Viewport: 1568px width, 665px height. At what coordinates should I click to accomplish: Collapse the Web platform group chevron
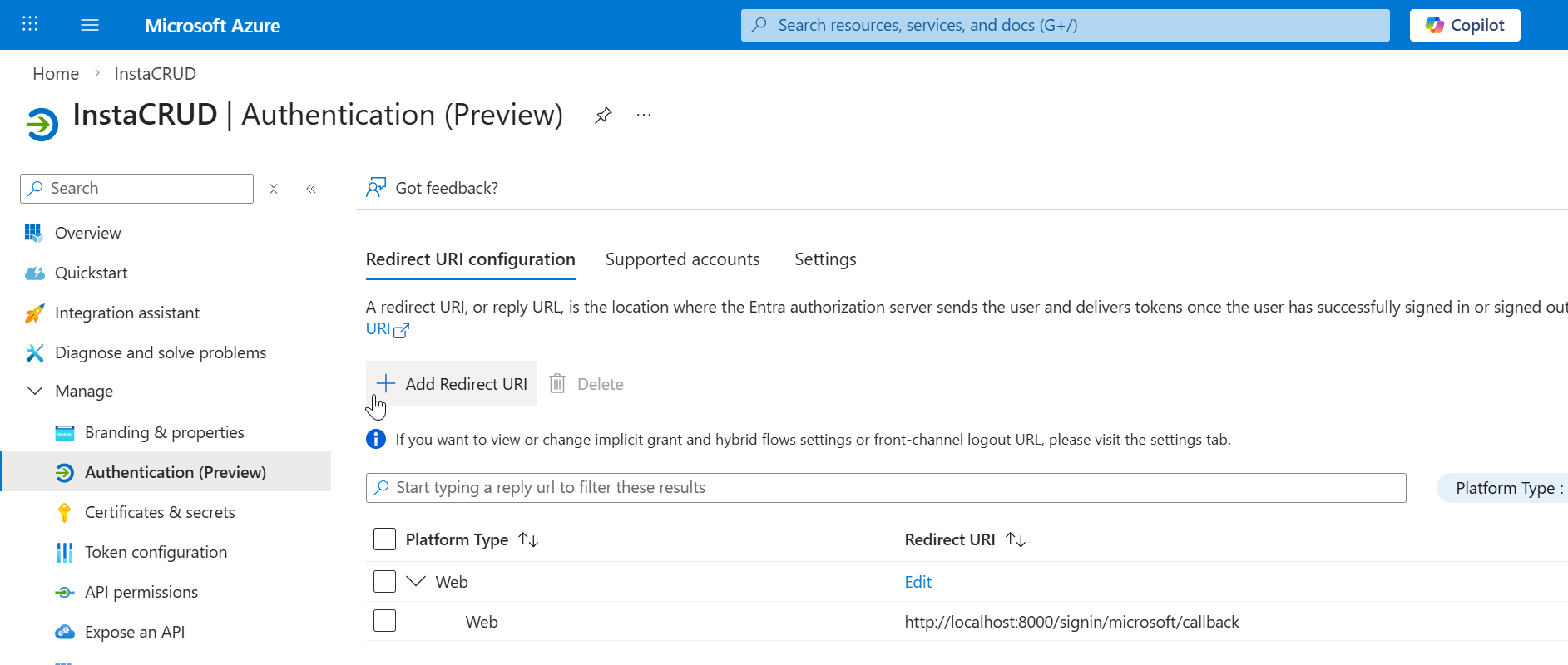coord(416,581)
